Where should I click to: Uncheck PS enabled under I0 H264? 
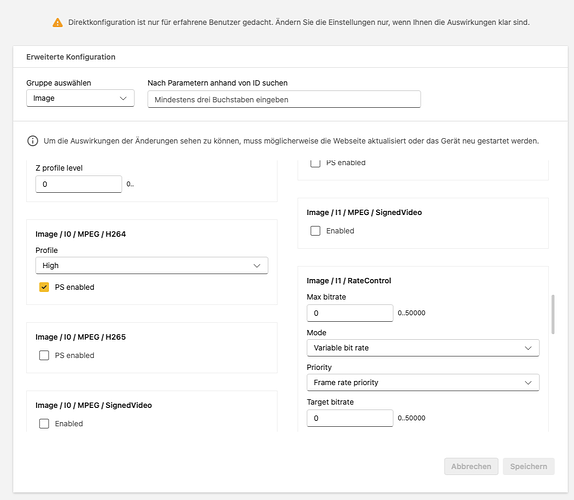tap(44, 287)
